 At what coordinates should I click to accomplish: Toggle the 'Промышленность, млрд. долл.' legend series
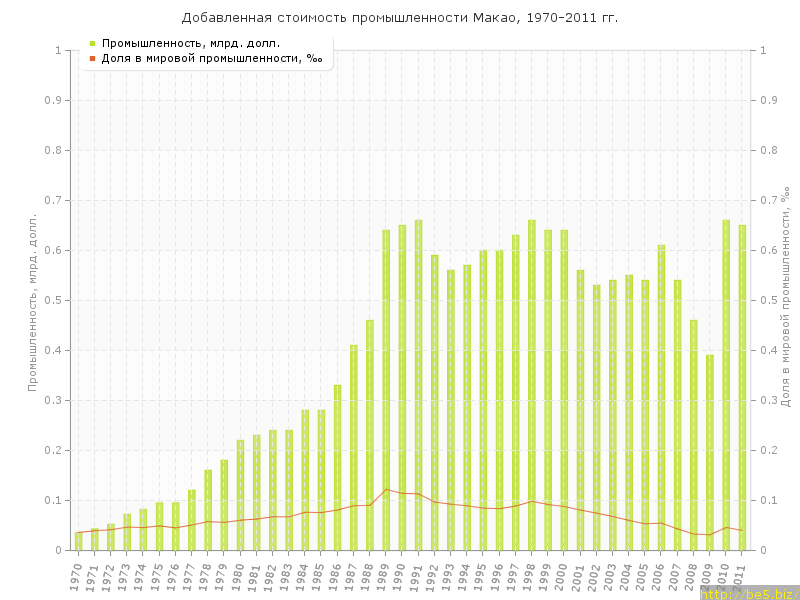[190, 43]
